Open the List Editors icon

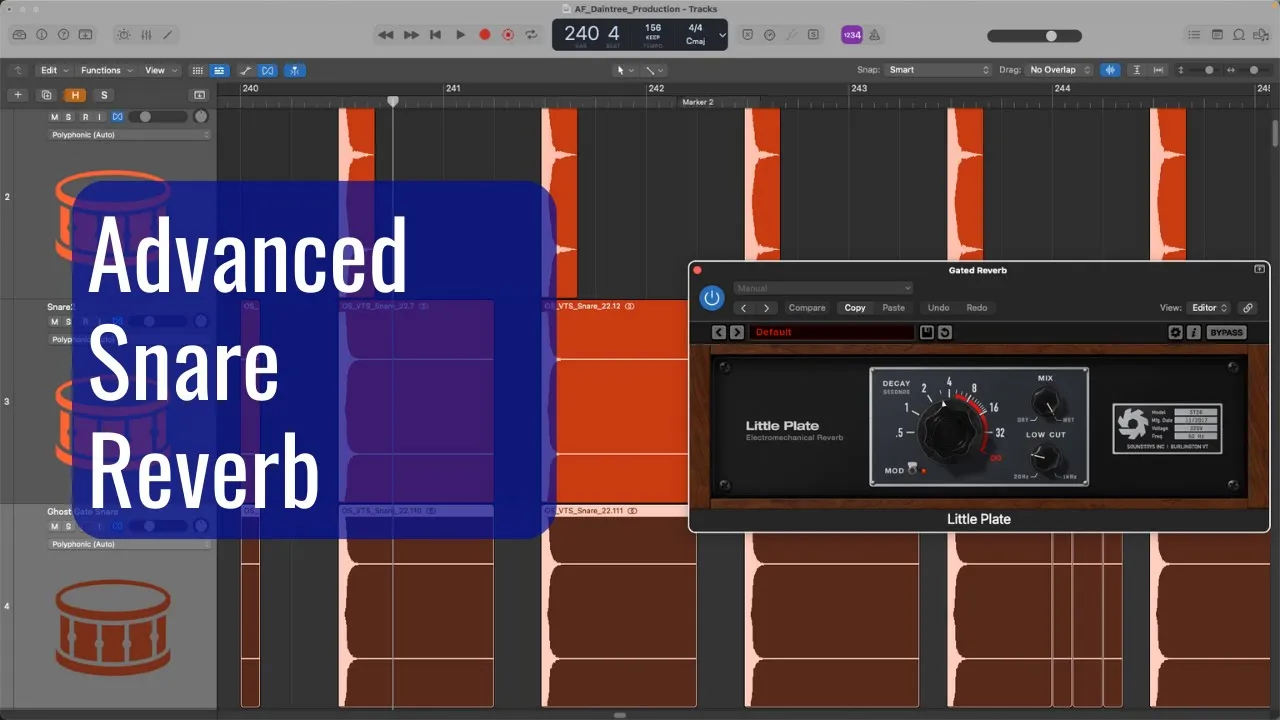pyautogui.click(x=1194, y=34)
